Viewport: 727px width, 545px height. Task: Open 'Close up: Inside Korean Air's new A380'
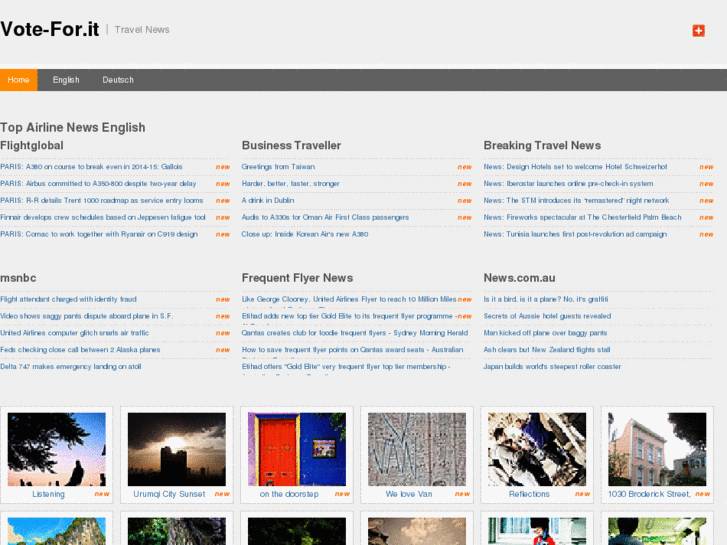coord(305,234)
